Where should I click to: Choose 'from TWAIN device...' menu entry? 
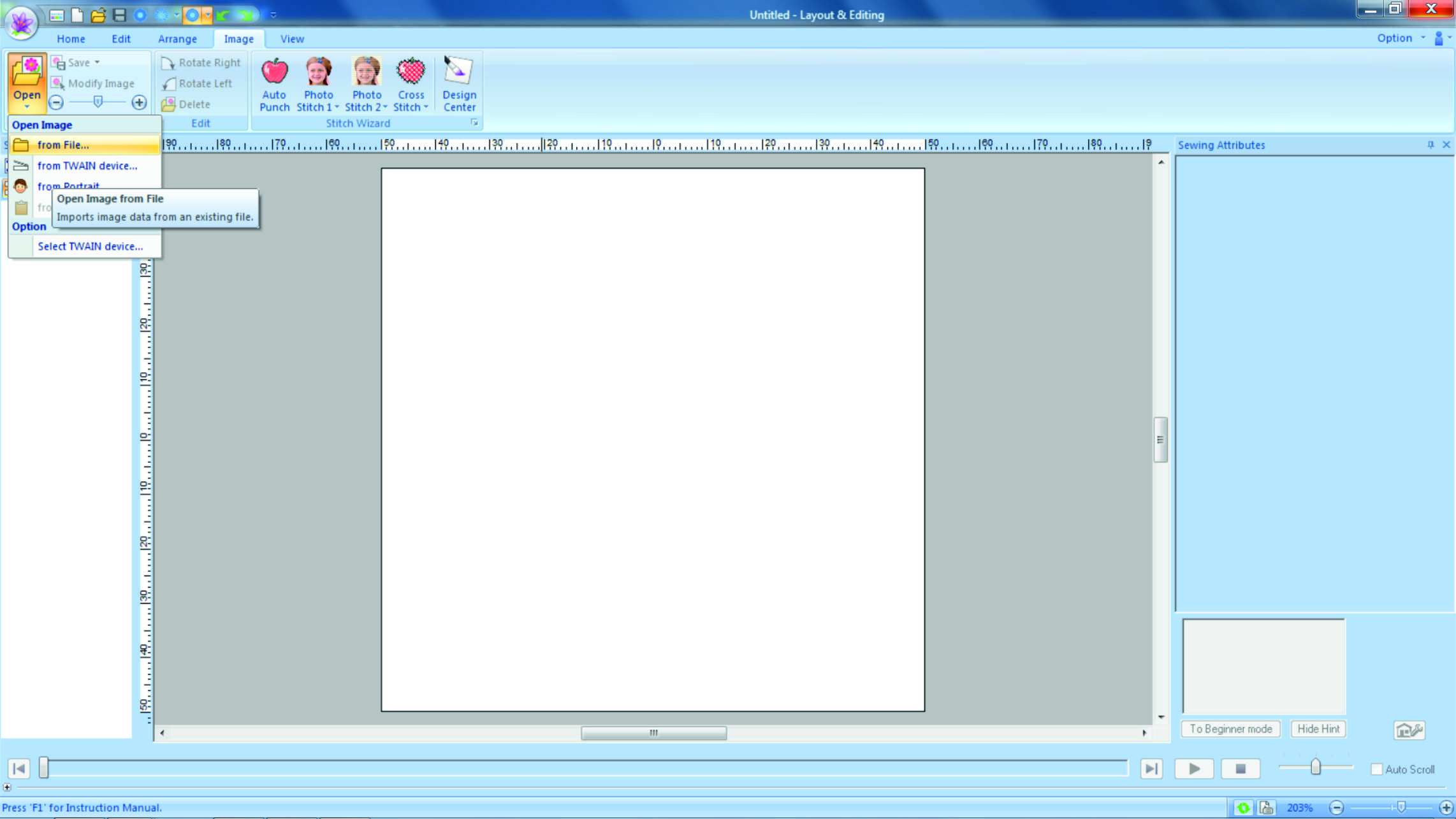coord(87,166)
